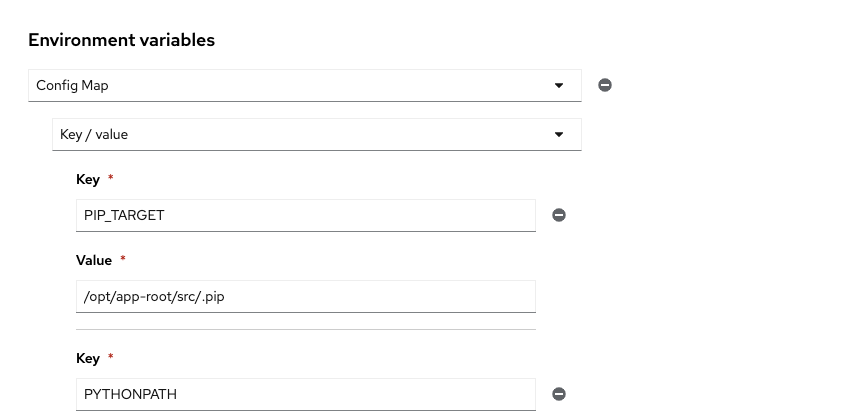Screen dimensions: 842x420
Task: Focus the PYTHONPATH key input field
Action: [x=305, y=394]
